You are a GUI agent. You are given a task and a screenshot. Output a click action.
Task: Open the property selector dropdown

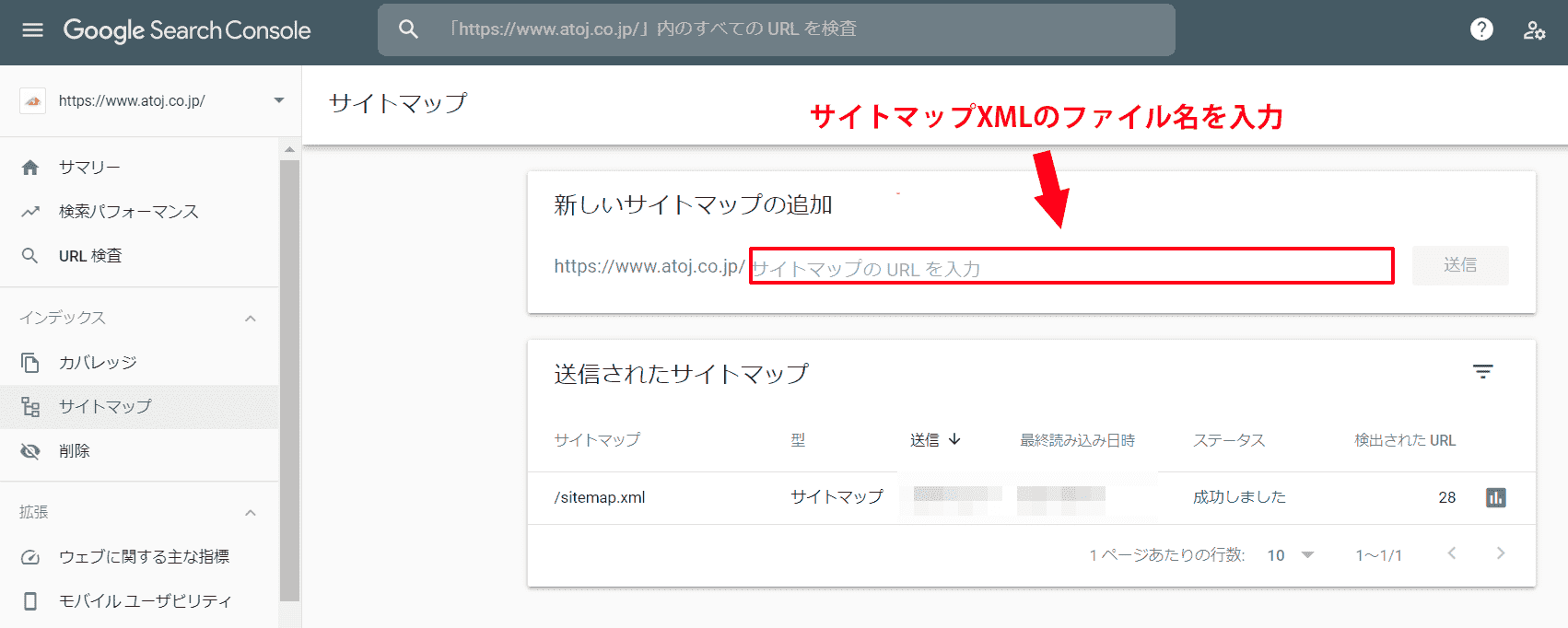click(x=279, y=100)
